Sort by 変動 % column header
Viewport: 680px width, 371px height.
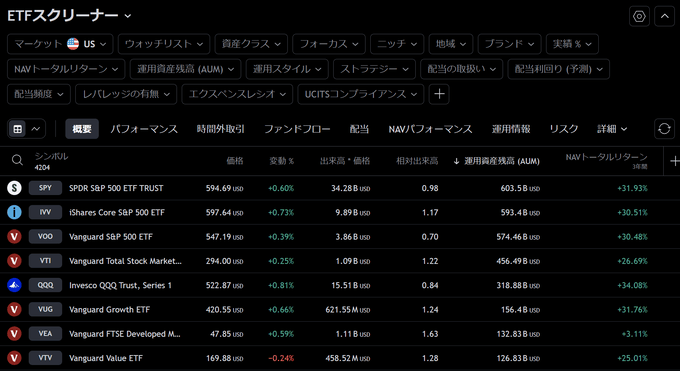coord(281,161)
